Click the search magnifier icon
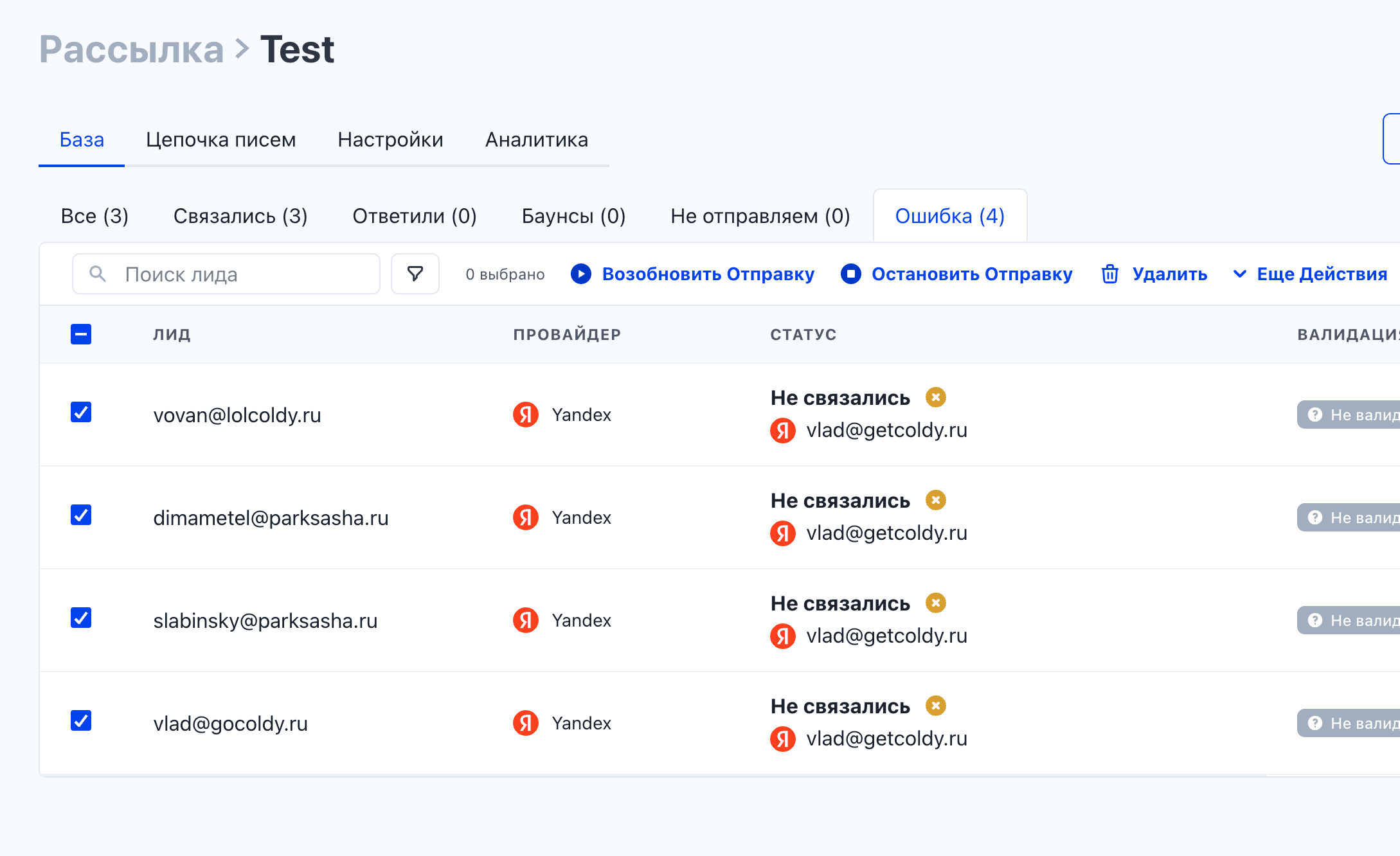The image size is (1400, 856). (x=98, y=274)
